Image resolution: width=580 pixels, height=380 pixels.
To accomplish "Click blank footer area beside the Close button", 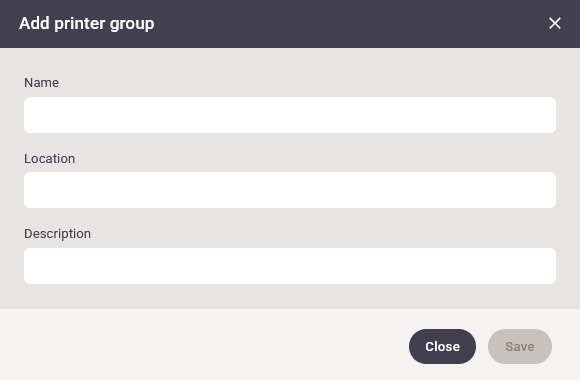I will 203,346.
